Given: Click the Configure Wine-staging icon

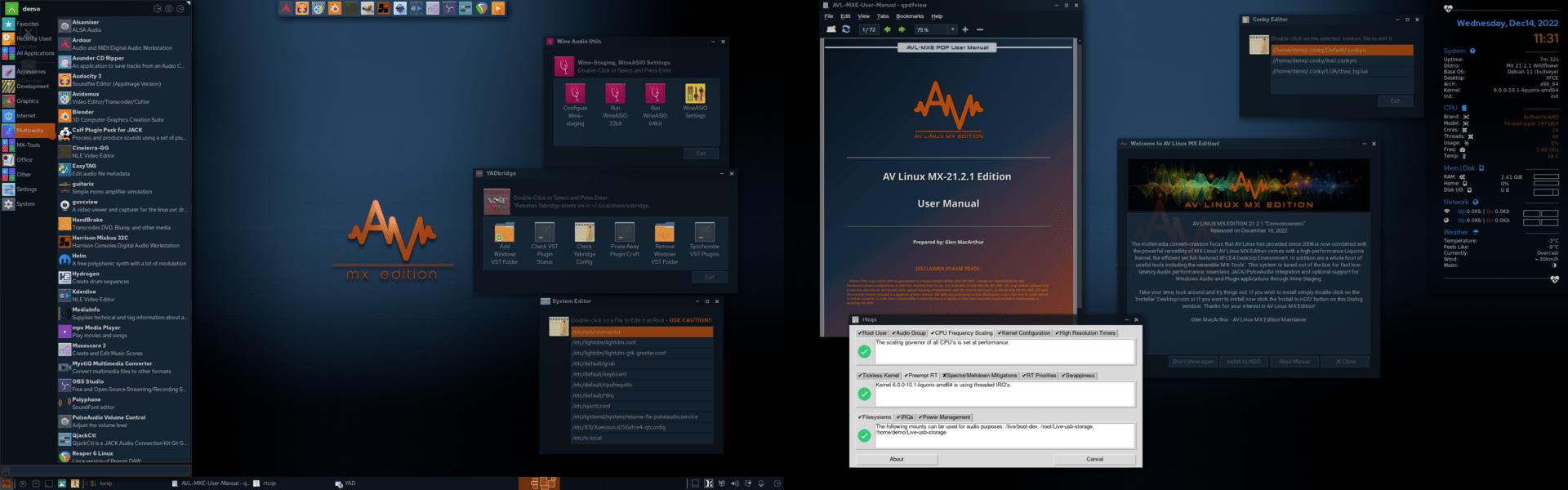Looking at the screenshot, I should click(x=575, y=93).
